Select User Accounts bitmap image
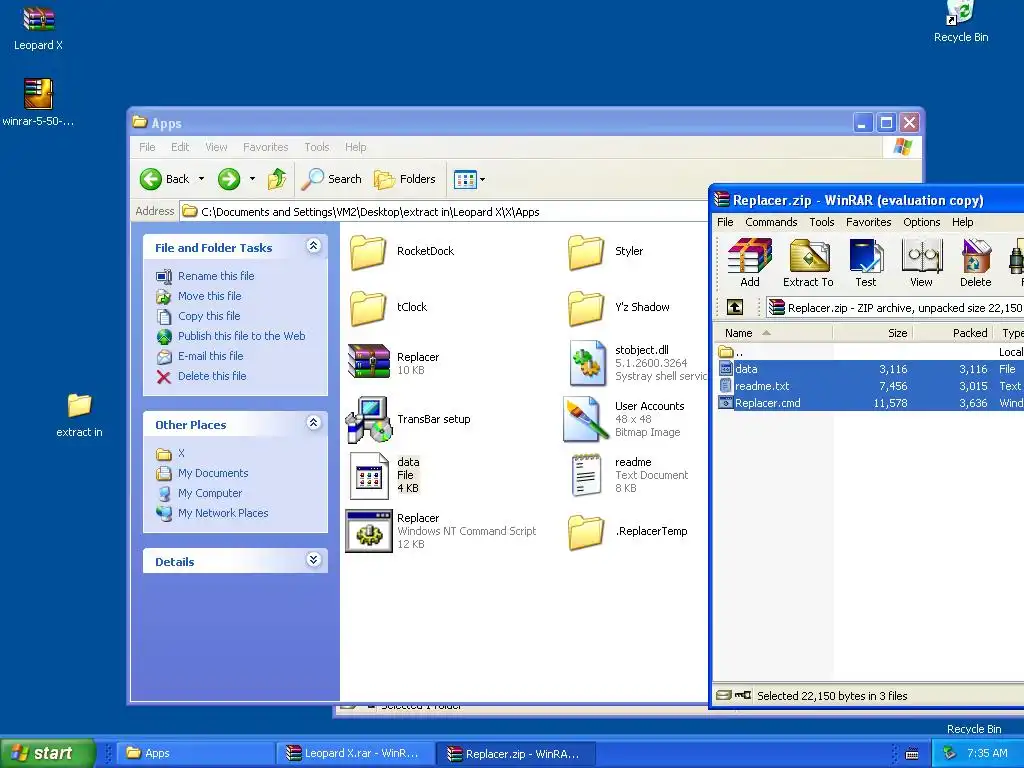 pos(624,419)
